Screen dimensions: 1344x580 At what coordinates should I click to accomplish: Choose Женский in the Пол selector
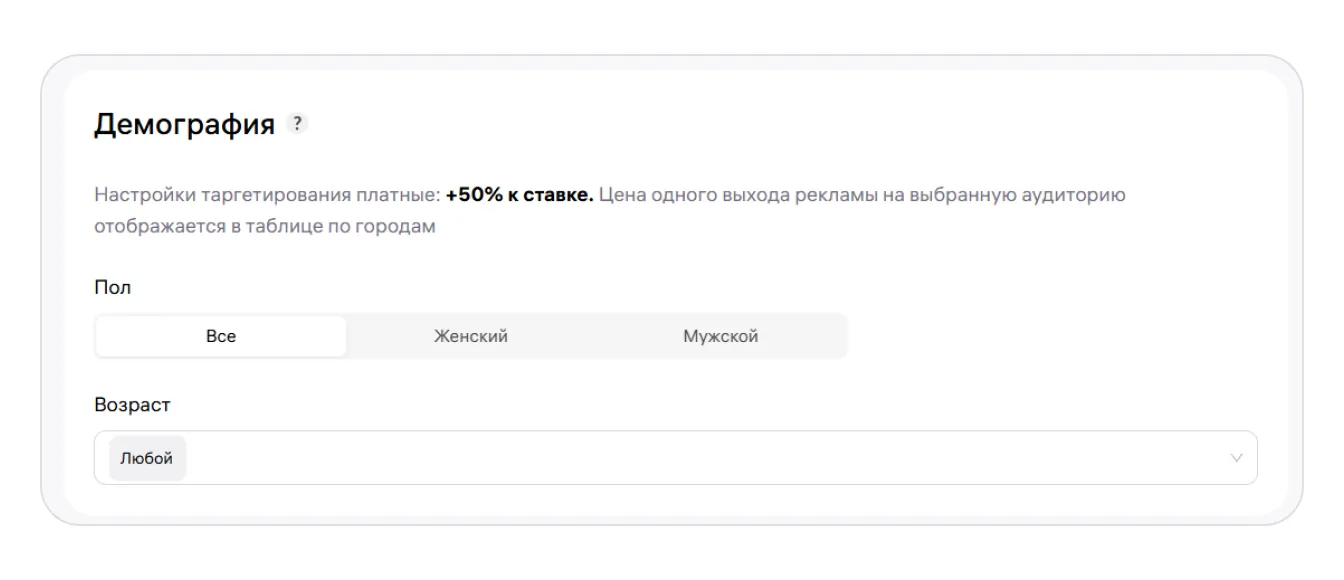point(471,336)
